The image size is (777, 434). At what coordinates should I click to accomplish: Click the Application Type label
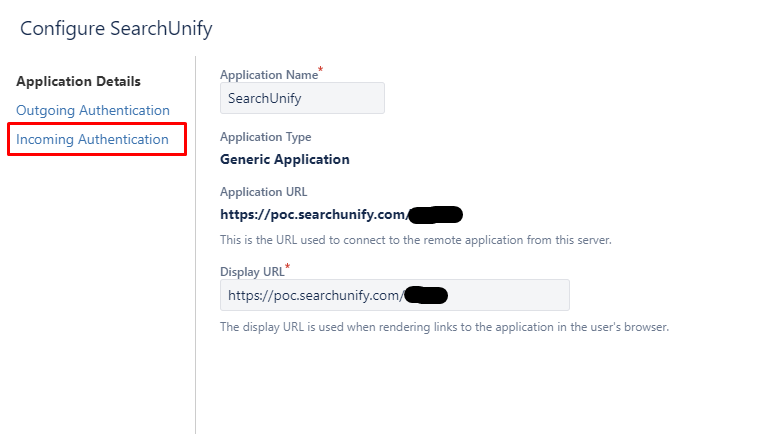[265, 137]
